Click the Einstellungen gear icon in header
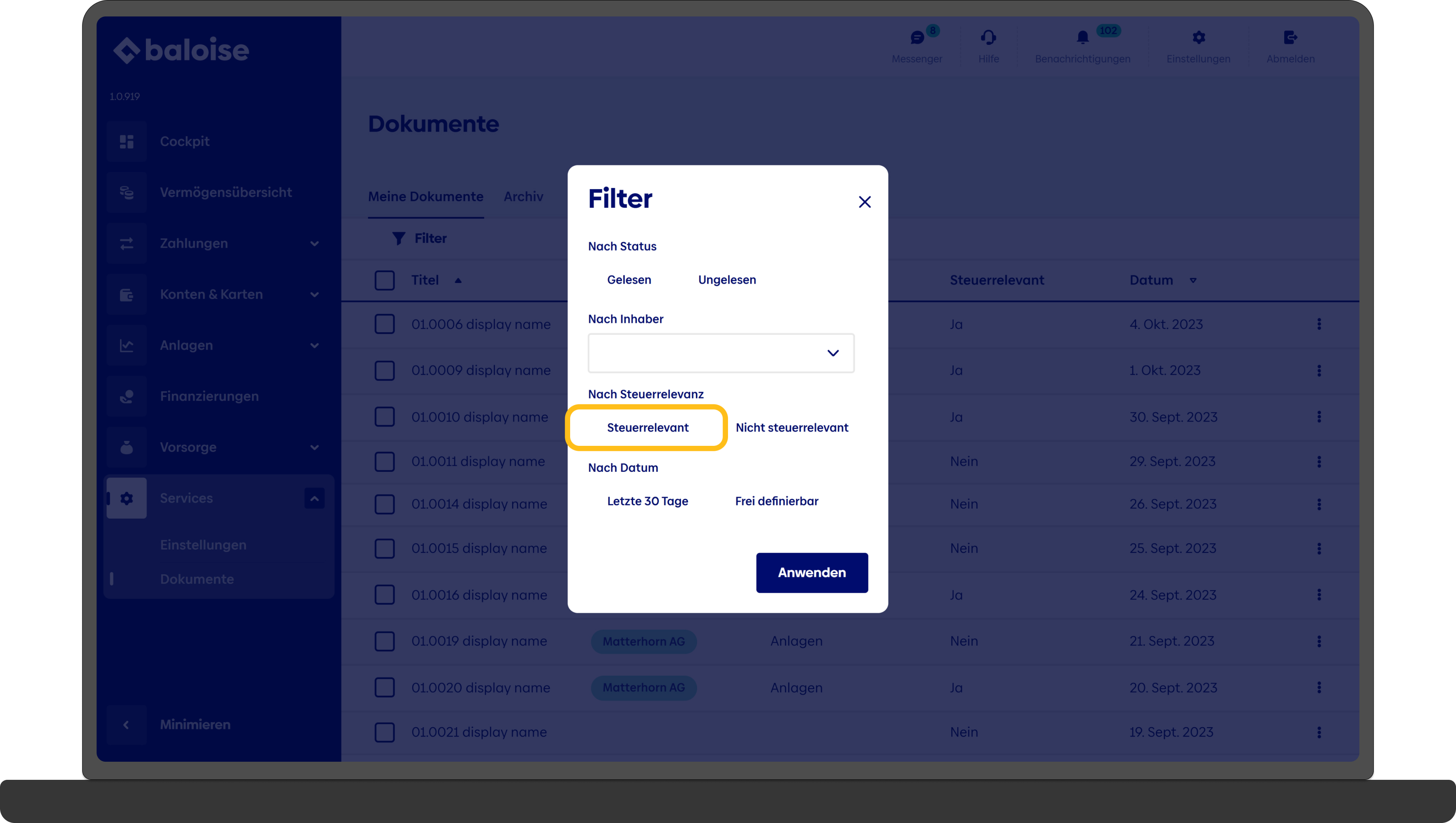This screenshot has height=823, width=1456. tap(1198, 38)
